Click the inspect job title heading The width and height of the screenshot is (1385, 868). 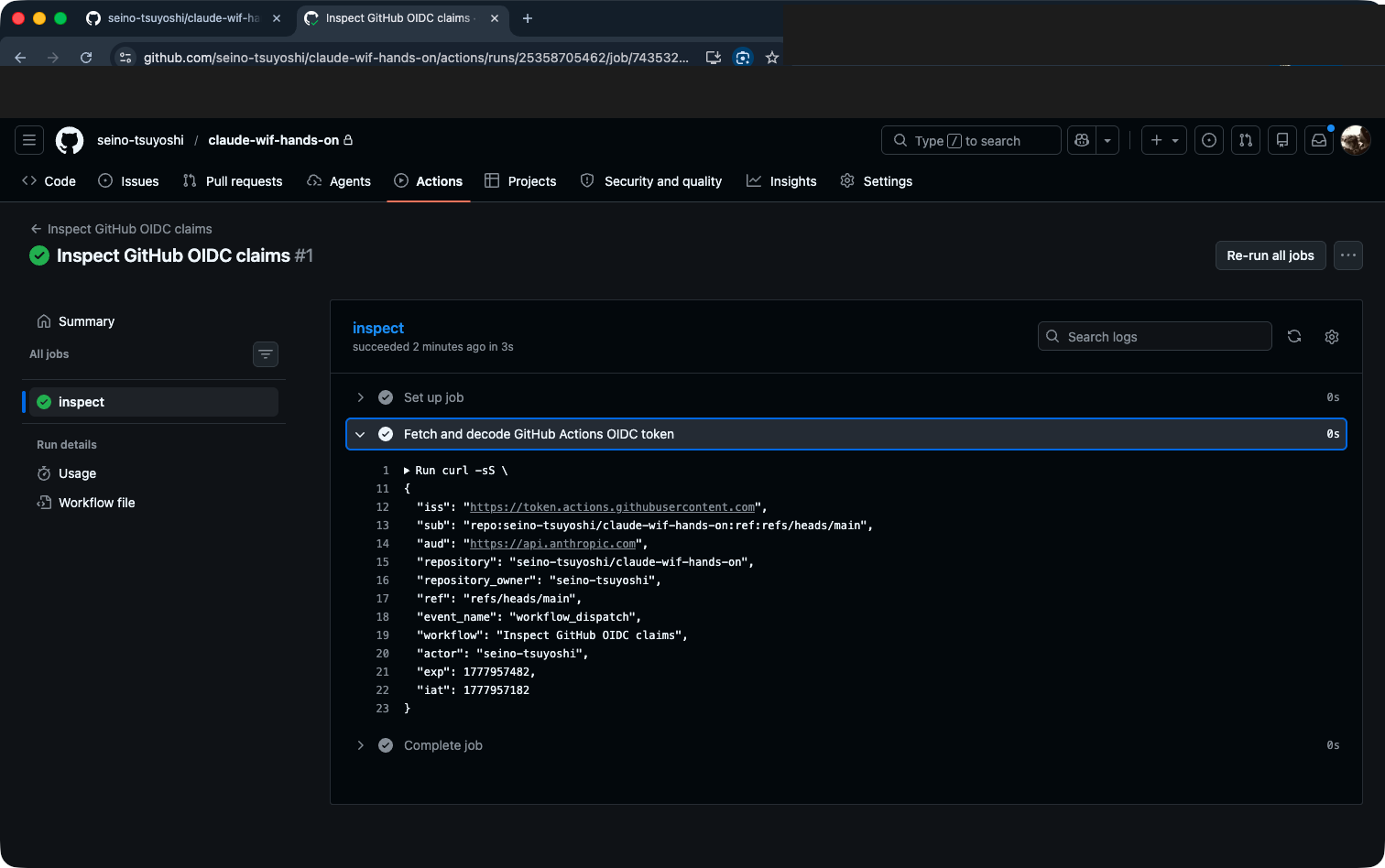click(378, 328)
